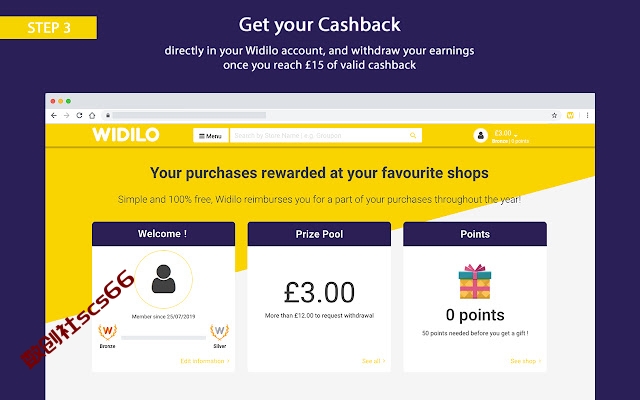The image size is (640, 400).
Task: Open the Menu hamburger button
Action: tap(211, 136)
